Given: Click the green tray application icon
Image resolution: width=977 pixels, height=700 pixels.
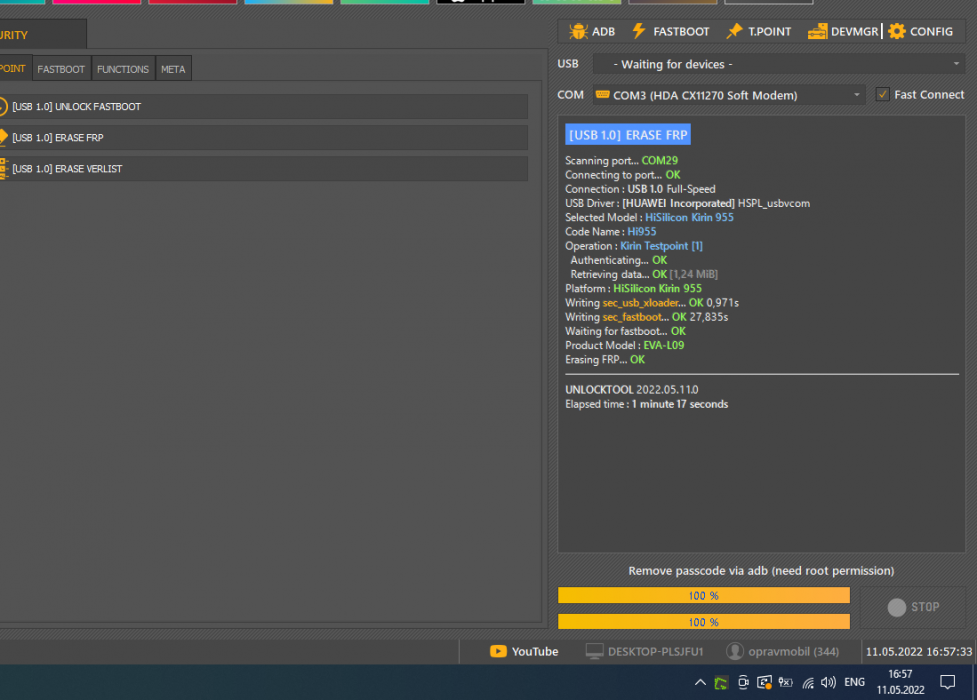Looking at the screenshot, I should (721, 683).
